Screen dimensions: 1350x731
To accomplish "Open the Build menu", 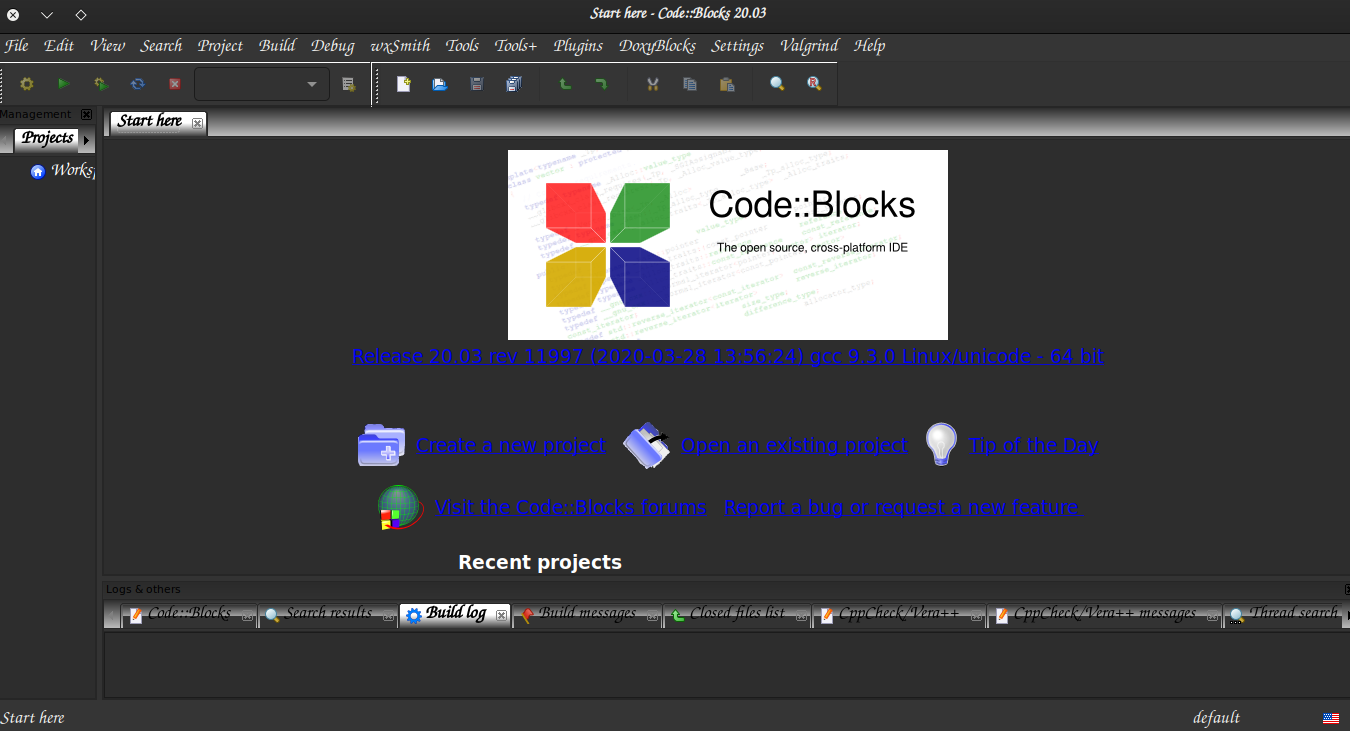I will (277, 46).
